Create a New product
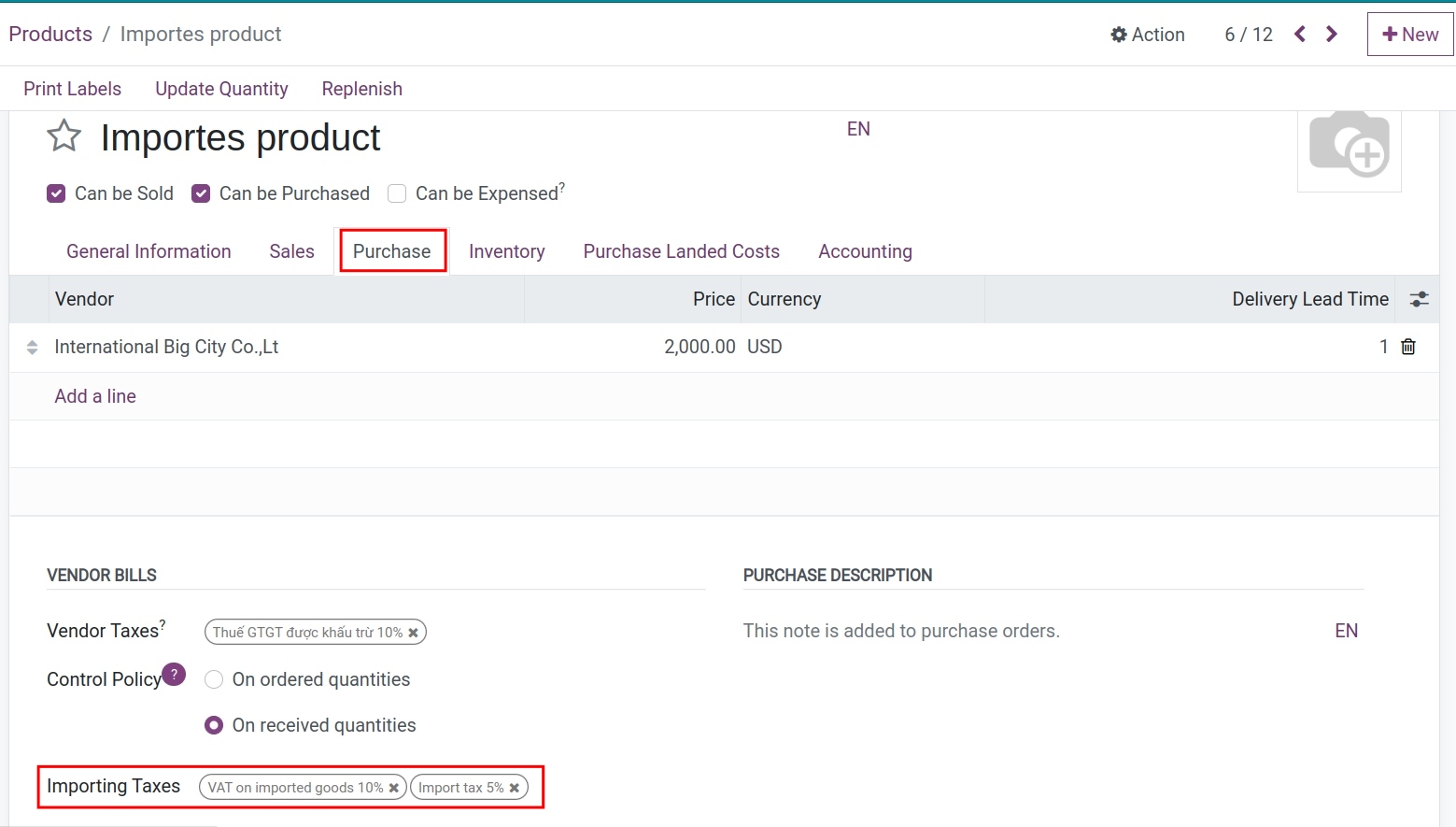Viewport: 1456px width, 827px height. point(1410,35)
